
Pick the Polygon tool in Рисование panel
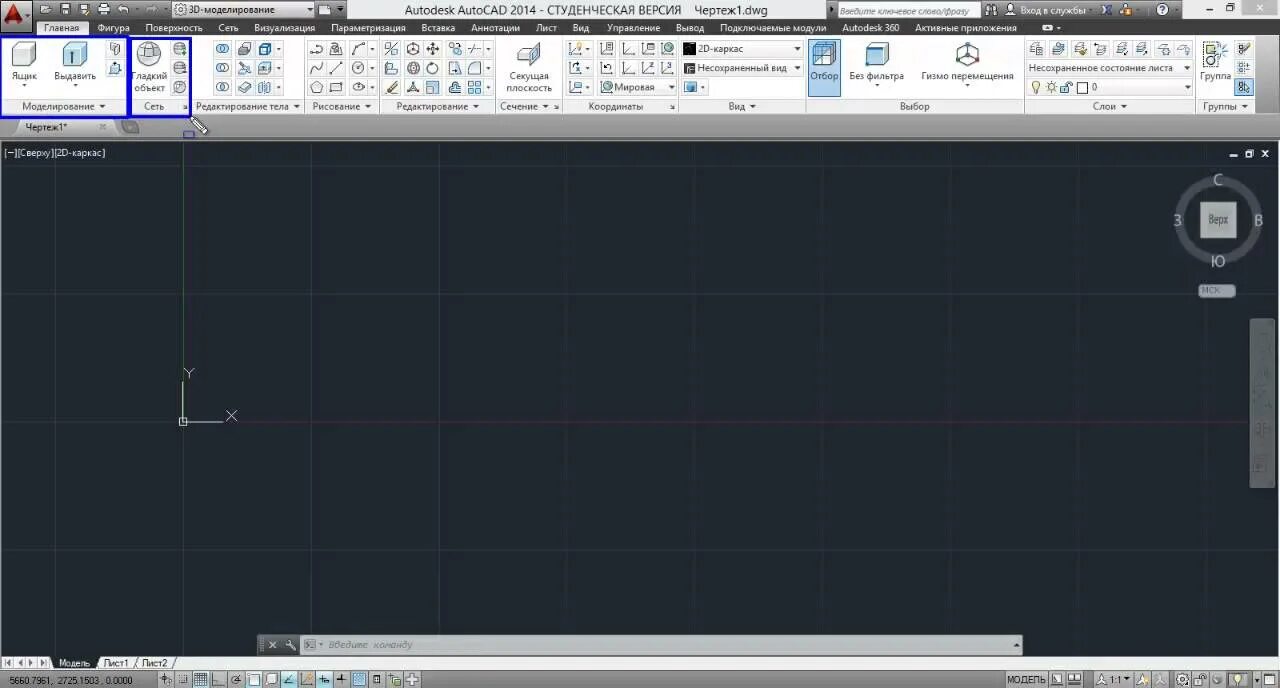[316, 87]
